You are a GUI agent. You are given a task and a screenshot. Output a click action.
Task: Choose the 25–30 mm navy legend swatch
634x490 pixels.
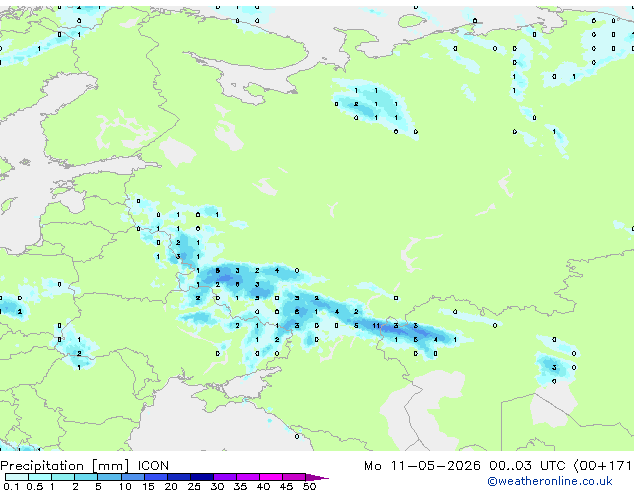(x=201, y=477)
